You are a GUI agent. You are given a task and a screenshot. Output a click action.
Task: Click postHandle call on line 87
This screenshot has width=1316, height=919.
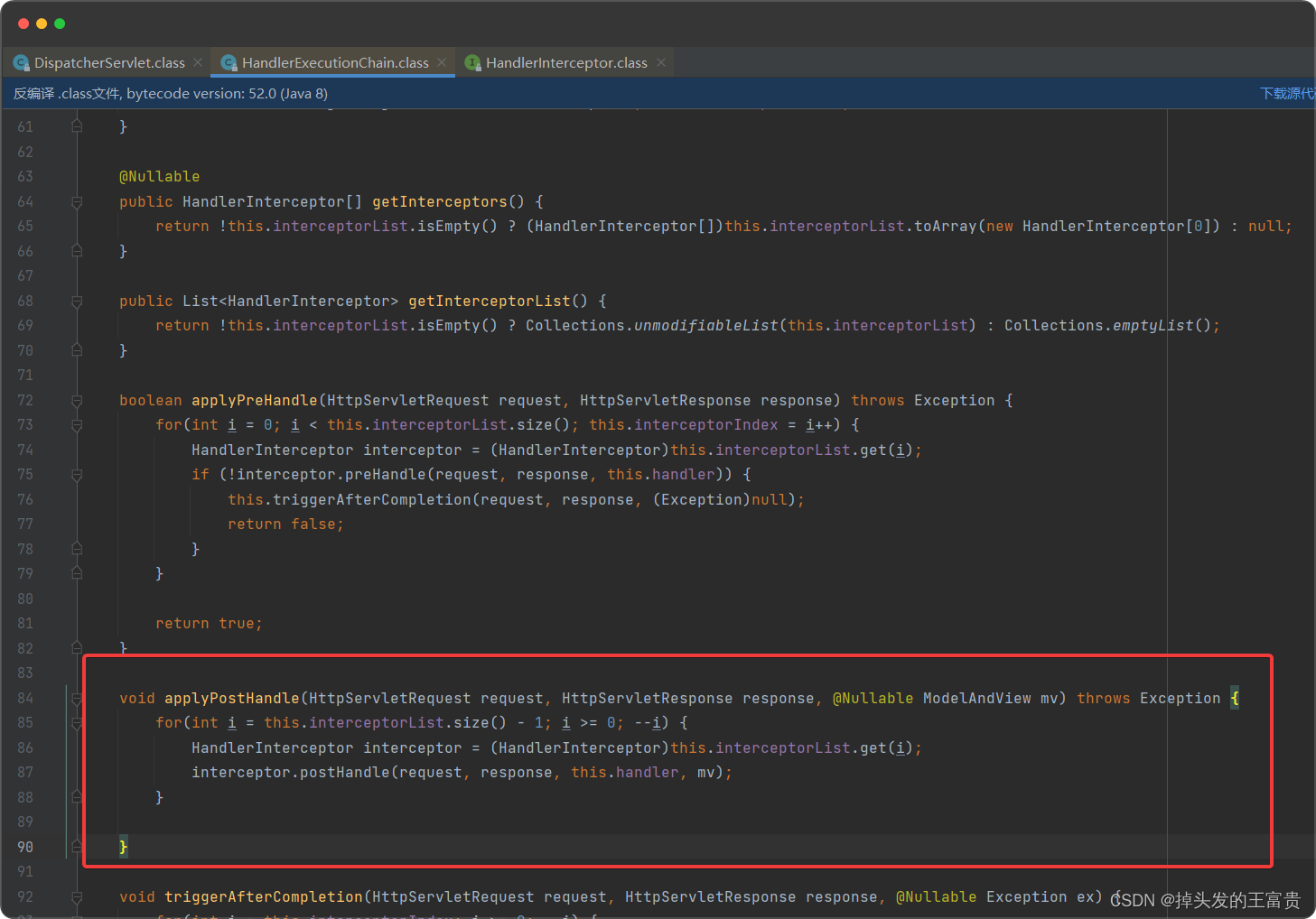point(345,772)
